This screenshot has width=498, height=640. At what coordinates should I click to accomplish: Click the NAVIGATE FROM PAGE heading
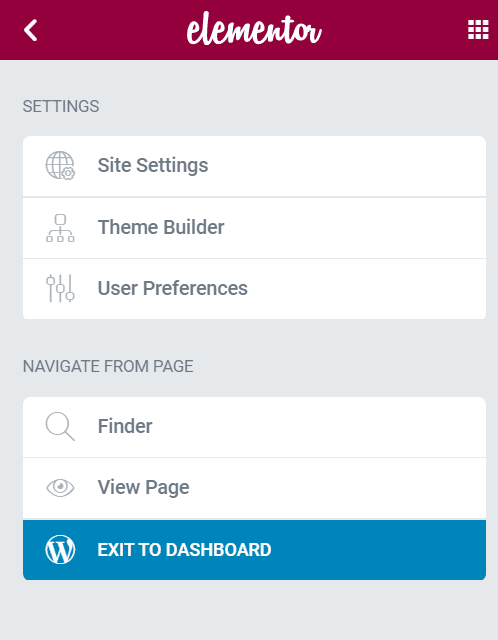click(108, 367)
